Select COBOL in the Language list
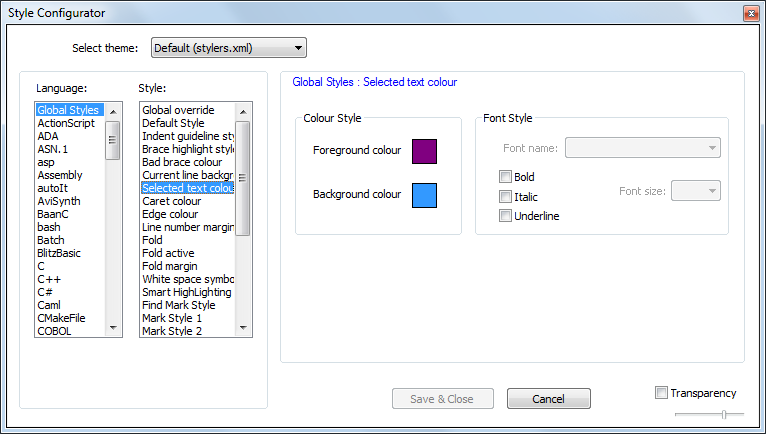 54,331
